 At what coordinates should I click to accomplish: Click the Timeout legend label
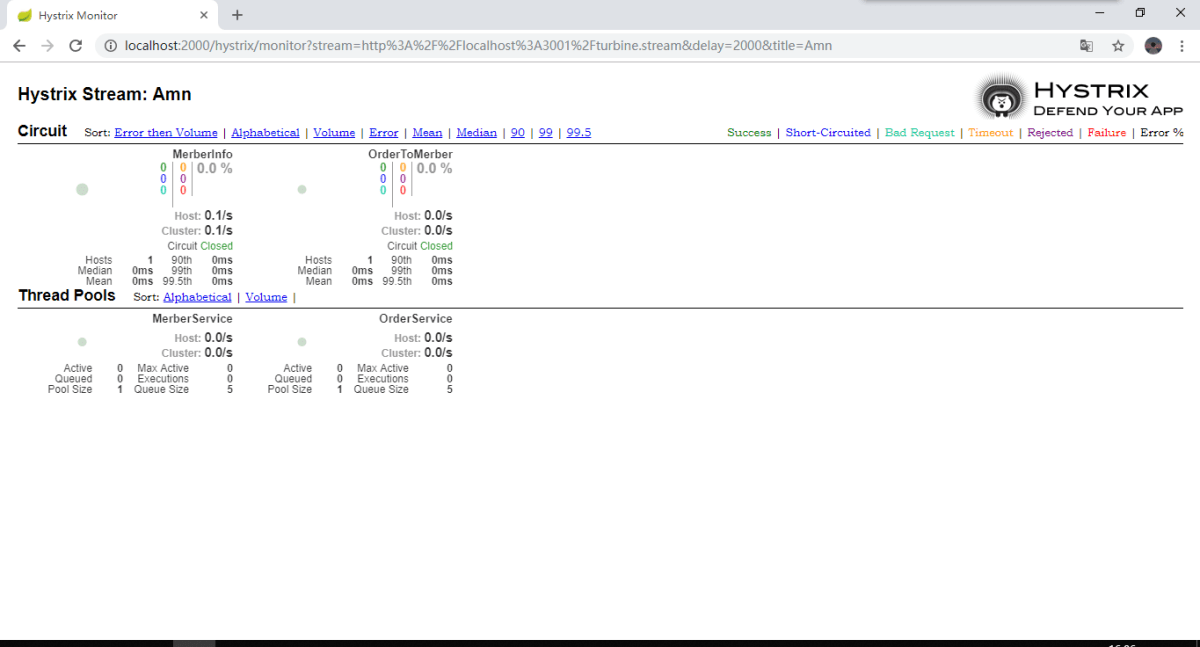(990, 133)
